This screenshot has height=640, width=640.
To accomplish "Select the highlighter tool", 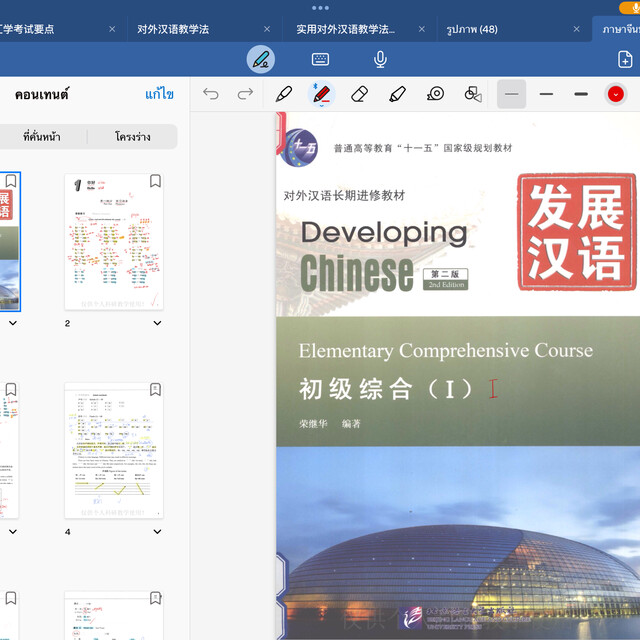I will click(397, 94).
